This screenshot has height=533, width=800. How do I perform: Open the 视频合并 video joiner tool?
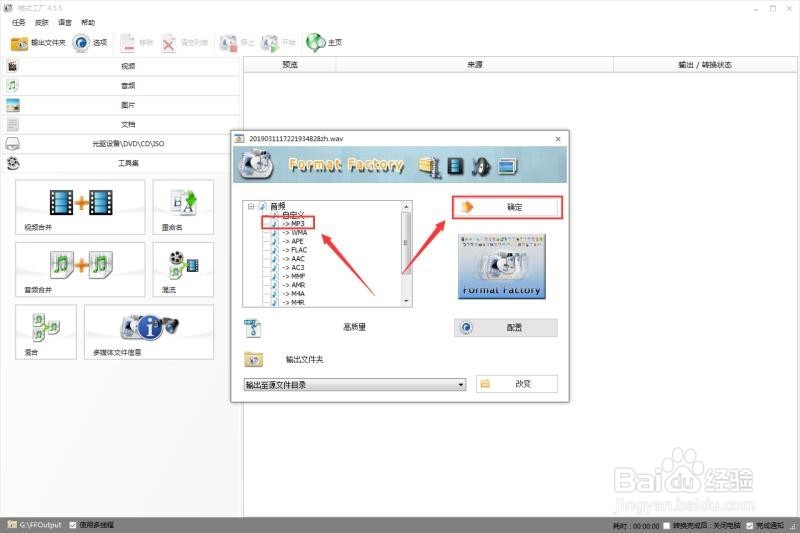80,207
